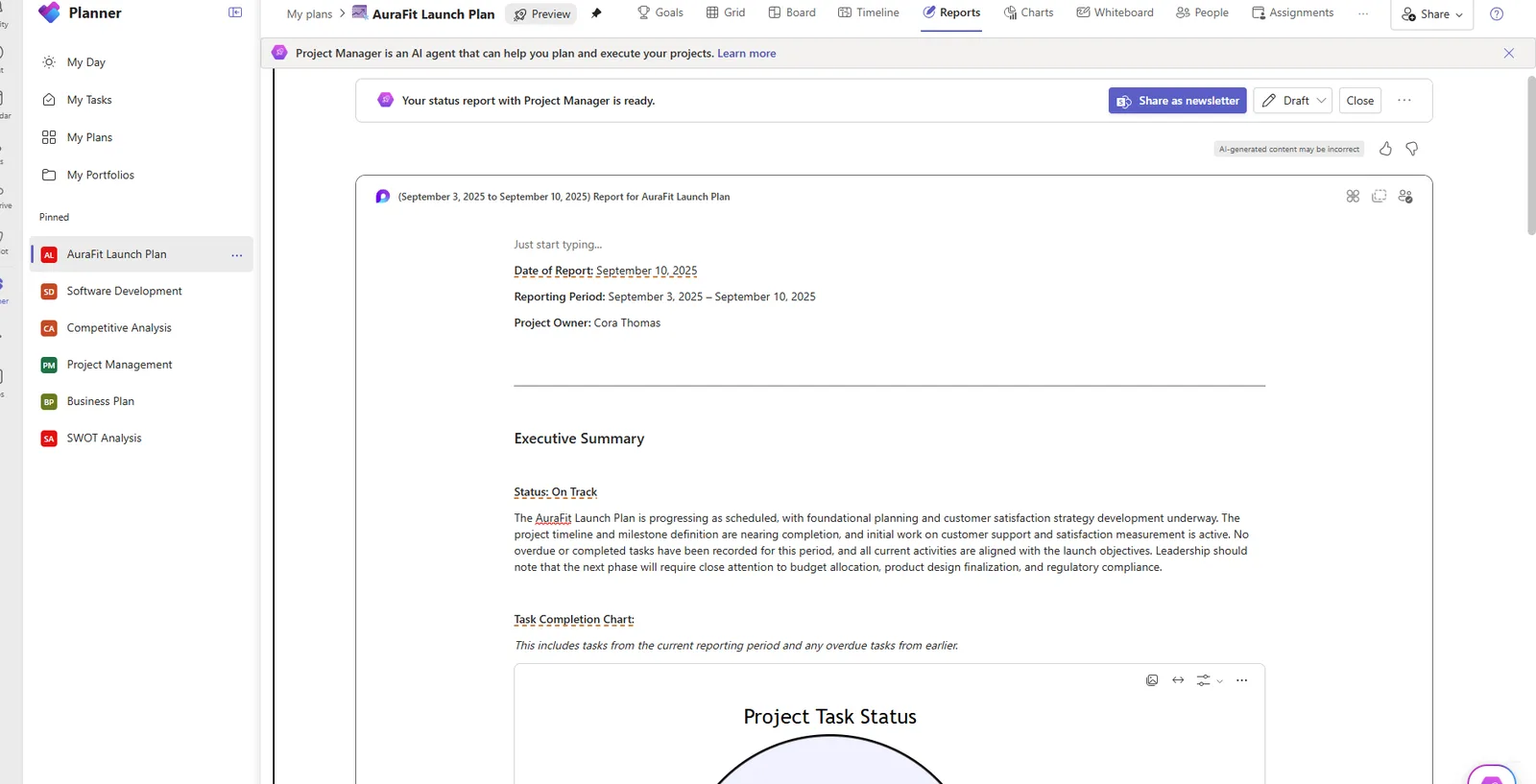Screen dimensions: 1536x784
Task: Click the components icon in report header
Action: click(x=1353, y=196)
